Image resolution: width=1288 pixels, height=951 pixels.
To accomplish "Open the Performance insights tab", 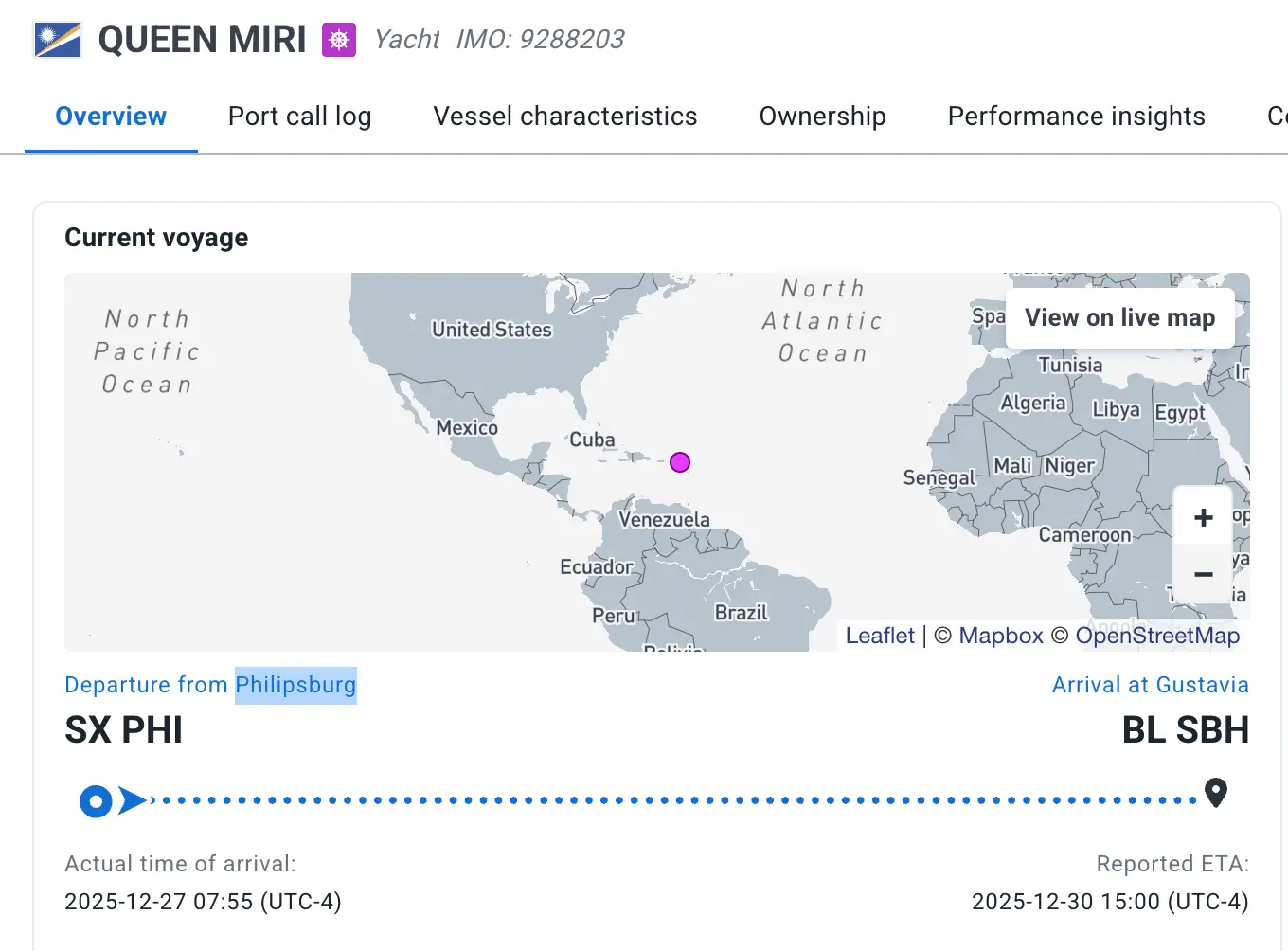I will point(1076,117).
